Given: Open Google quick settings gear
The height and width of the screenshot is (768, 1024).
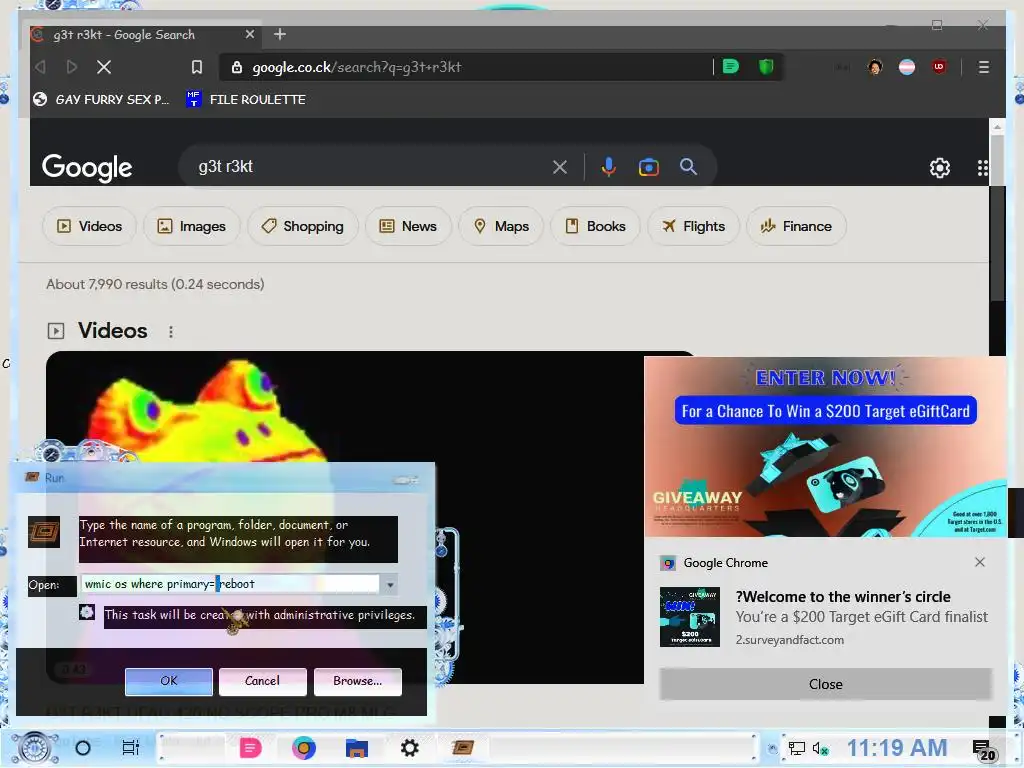Looking at the screenshot, I should [940, 168].
